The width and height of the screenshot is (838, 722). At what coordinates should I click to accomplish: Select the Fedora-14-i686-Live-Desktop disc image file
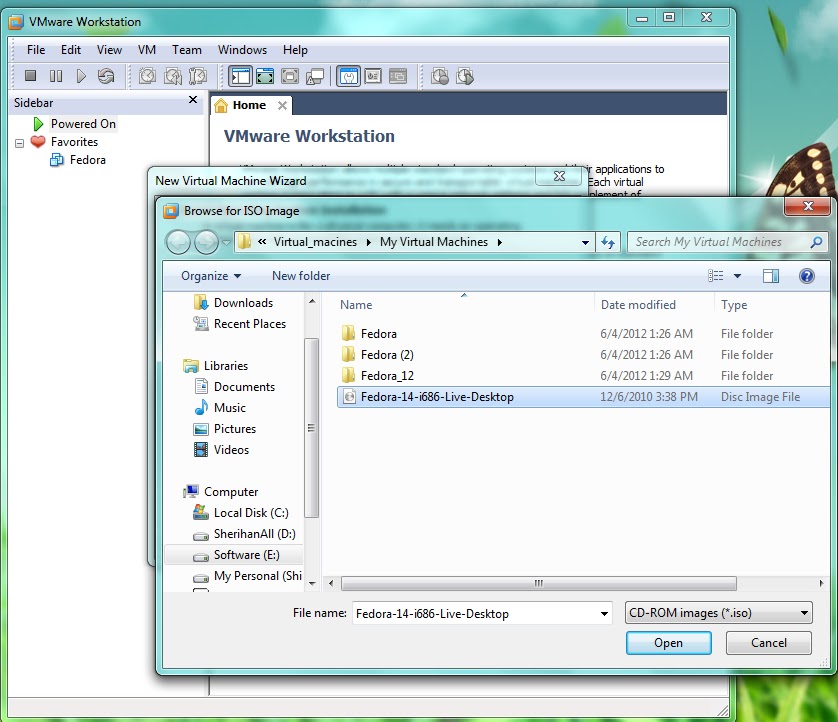(x=583, y=397)
